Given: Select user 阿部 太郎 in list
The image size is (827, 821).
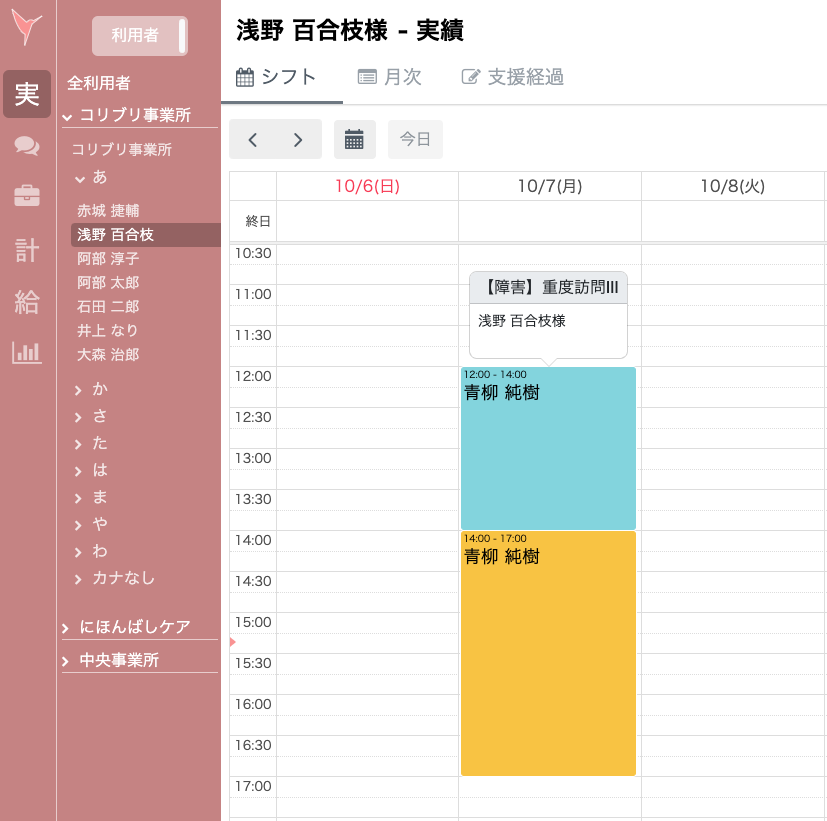Looking at the screenshot, I should click(108, 283).
